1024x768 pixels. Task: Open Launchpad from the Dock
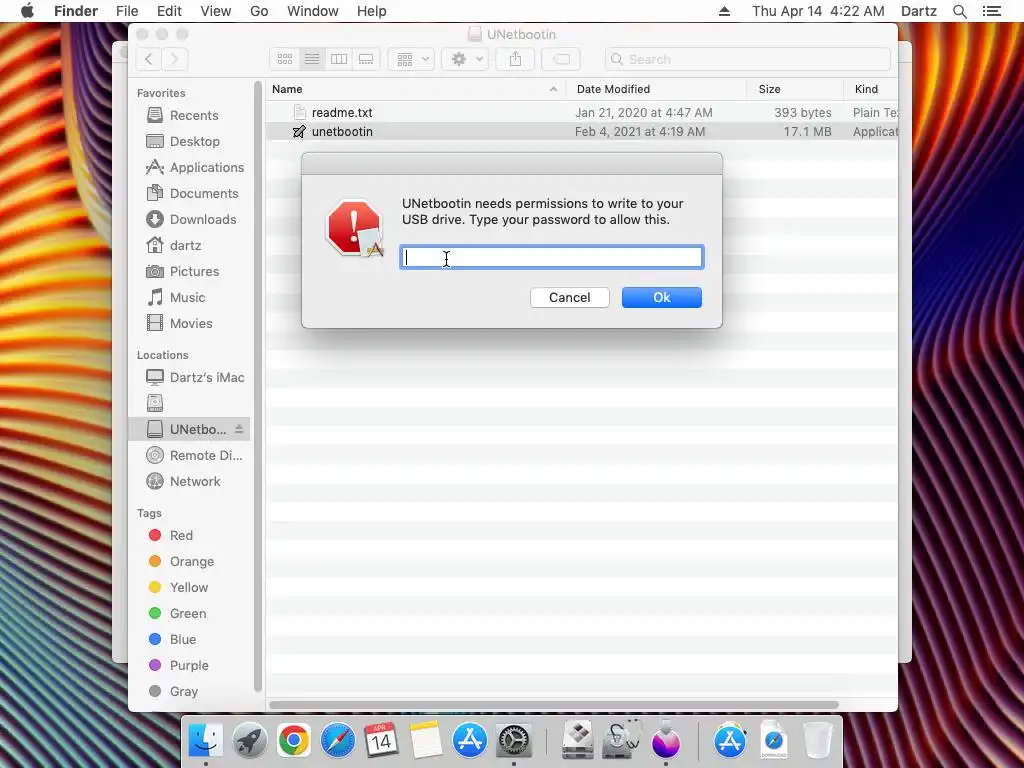249,741
